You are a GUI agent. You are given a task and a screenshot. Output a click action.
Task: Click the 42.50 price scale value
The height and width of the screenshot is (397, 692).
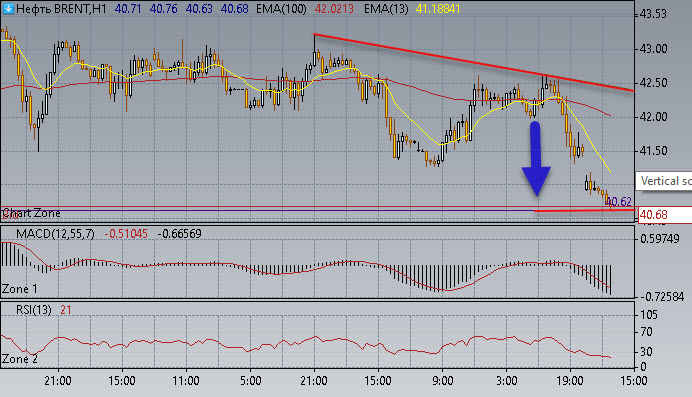(x=653, y=83)
